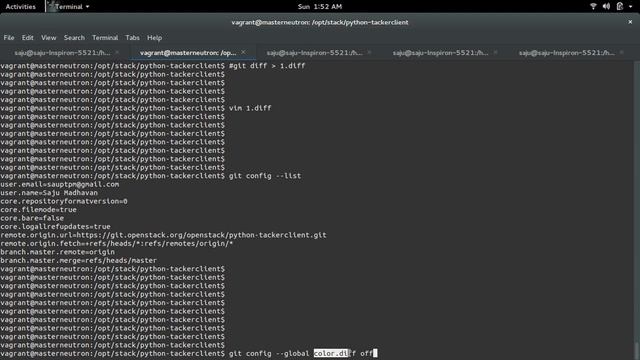Click the window title vagrant@masterneutron: /opt/stack/python-tackerclient
The height and width of the screenshot is (360, 640).
coord(320,22)
